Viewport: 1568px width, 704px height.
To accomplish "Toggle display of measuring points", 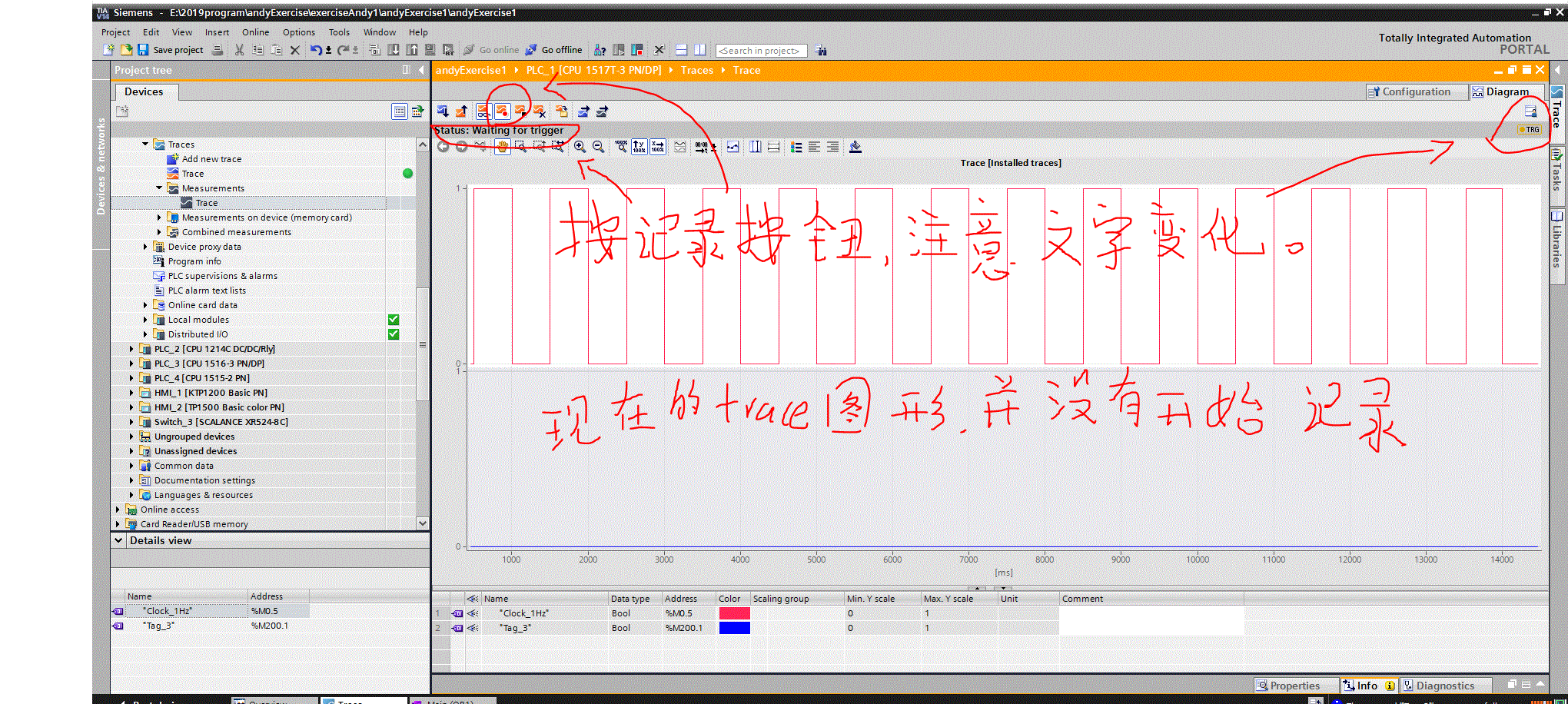I will (x=733, y=147).
